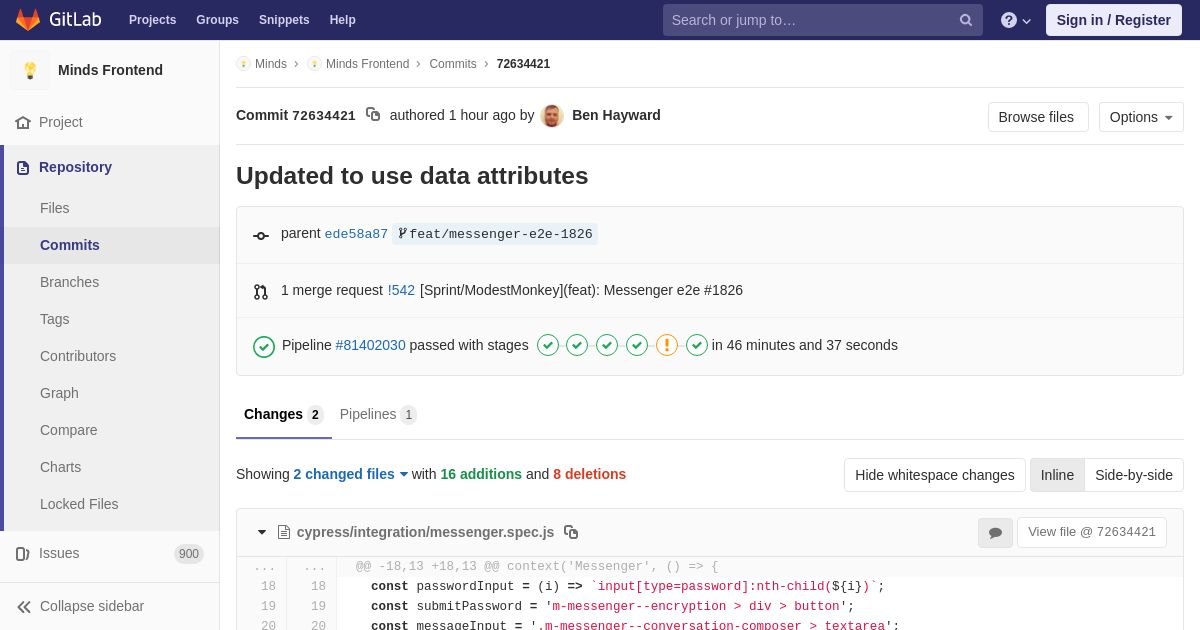Open Contributors in the sidebar
The width and height of the screenshot is (1200, 630).
[110, 356]
